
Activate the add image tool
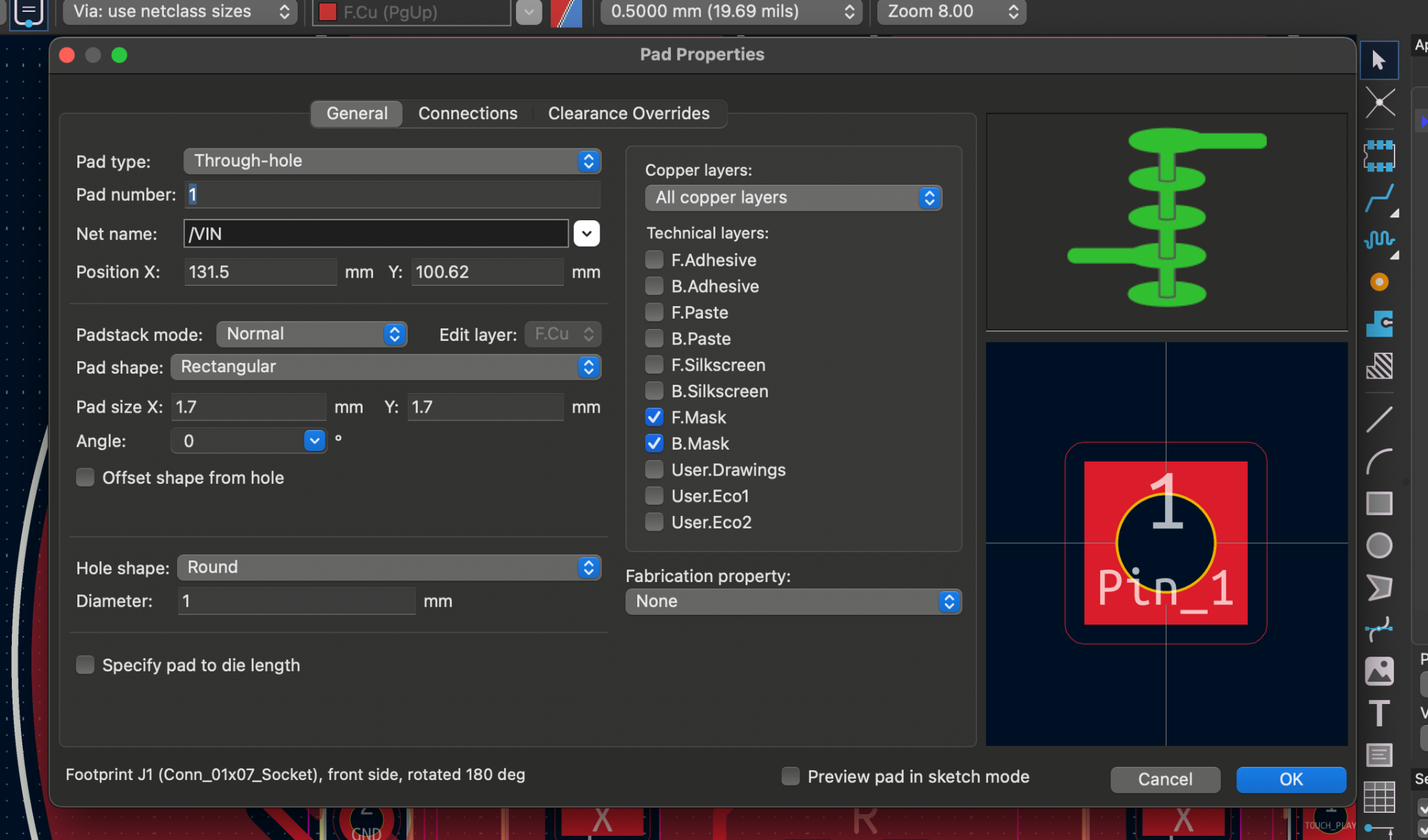1379,671
